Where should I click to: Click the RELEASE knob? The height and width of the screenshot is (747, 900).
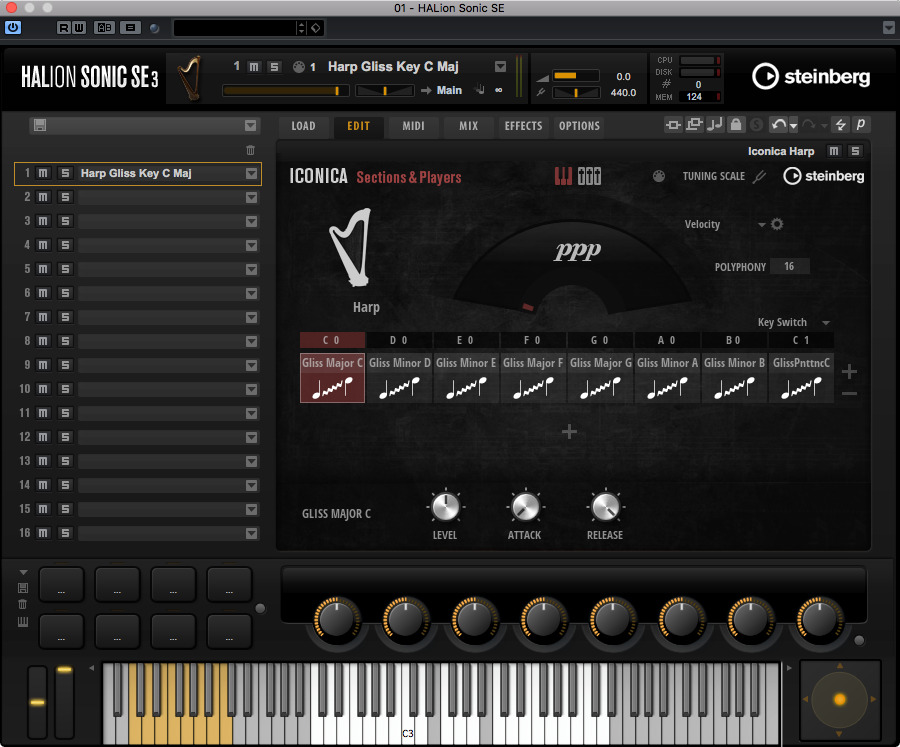coord(605,507)
